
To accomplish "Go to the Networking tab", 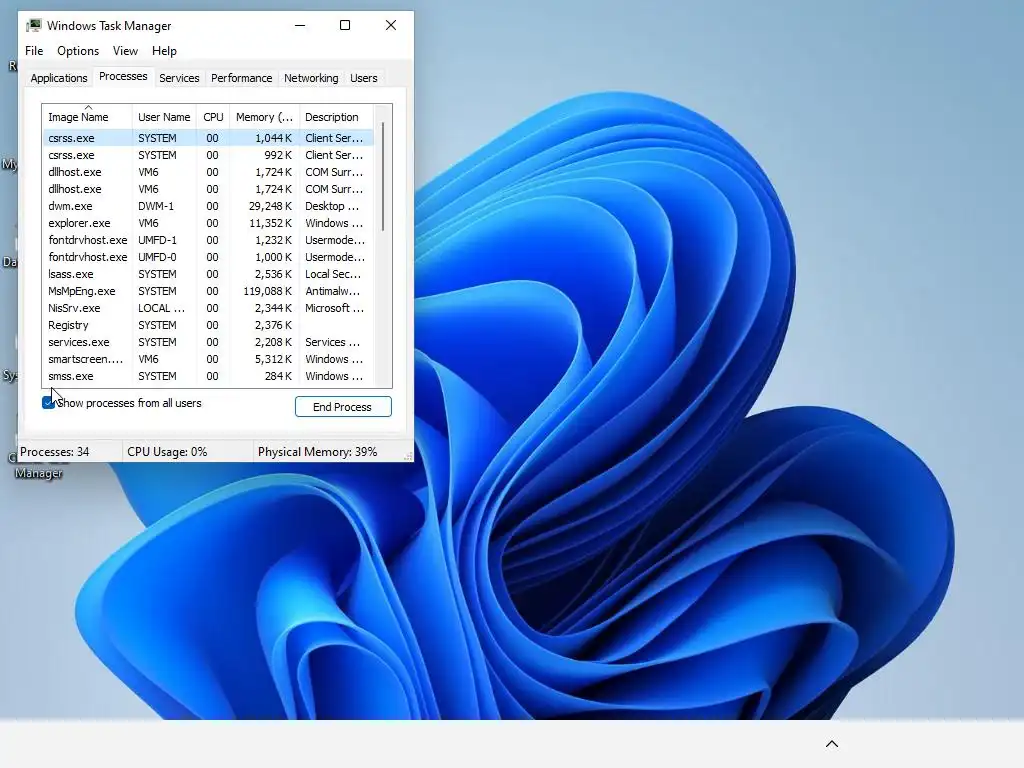I will click(311, 78).
